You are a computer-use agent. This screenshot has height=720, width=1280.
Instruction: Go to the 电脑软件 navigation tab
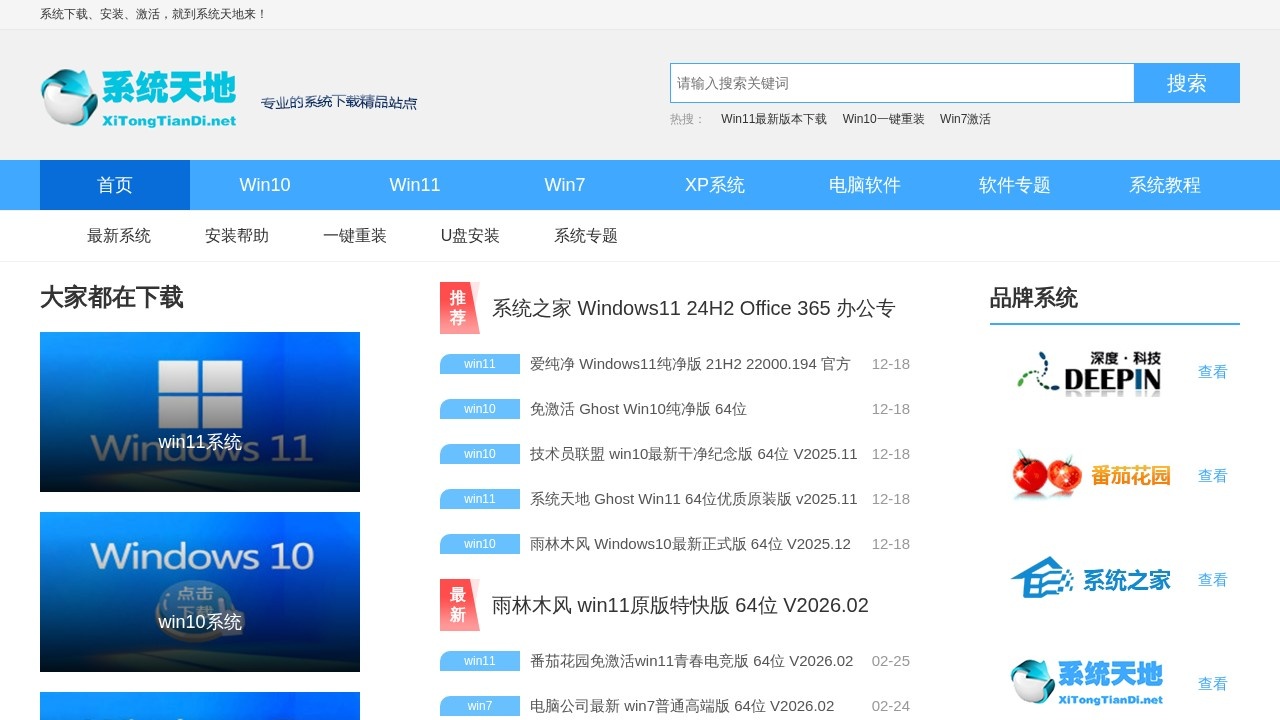coord(865,185)
